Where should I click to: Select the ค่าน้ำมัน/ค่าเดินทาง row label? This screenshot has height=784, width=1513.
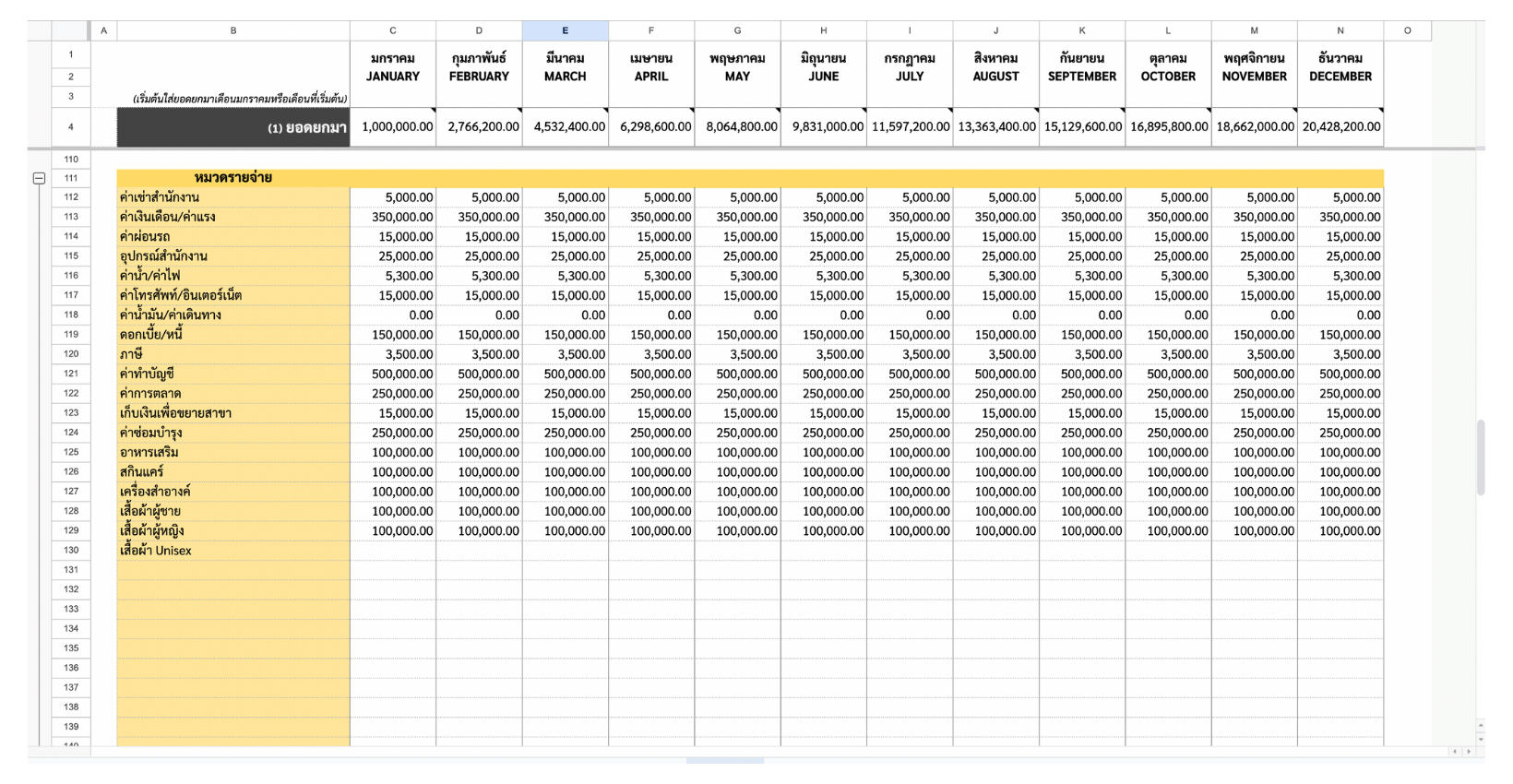(x=233, y=315)
